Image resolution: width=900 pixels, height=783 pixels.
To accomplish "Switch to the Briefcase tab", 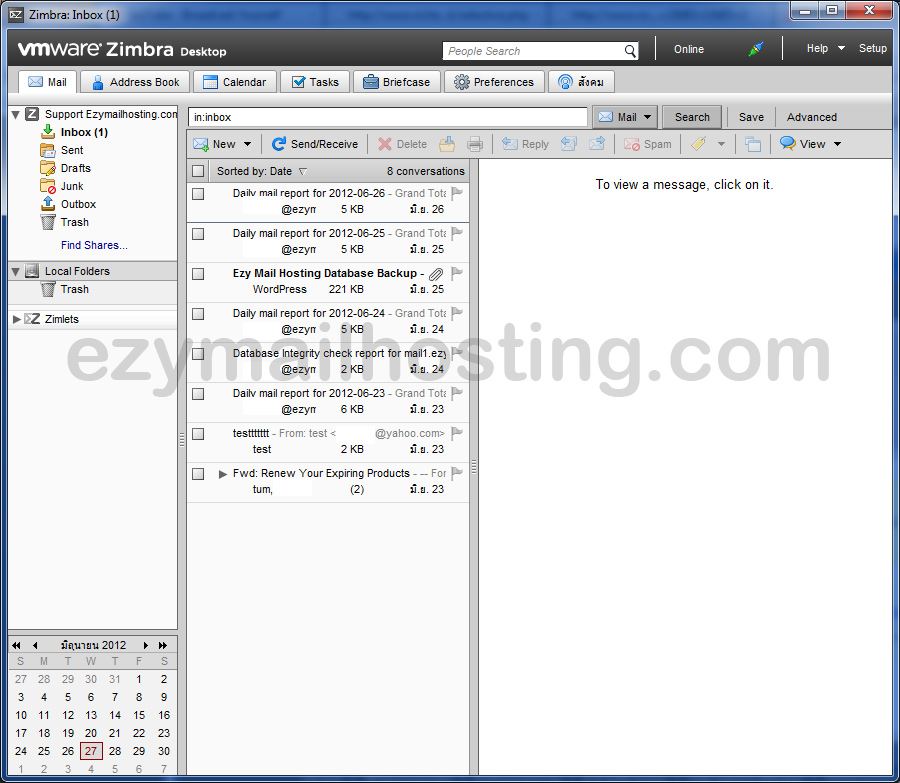I will [397, 82].
